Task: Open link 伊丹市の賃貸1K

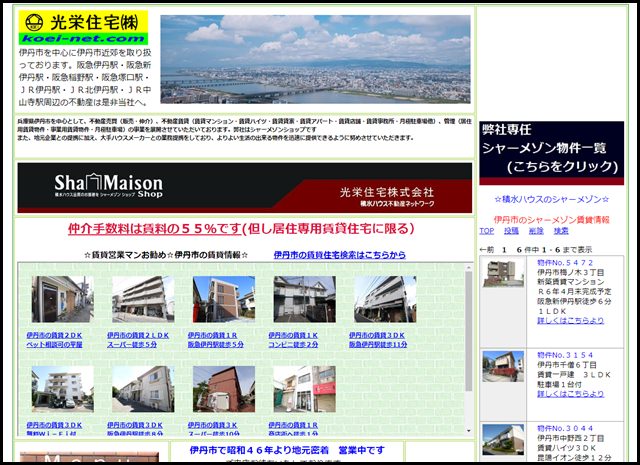Action: pyautogui.click(x=293, y=335)
